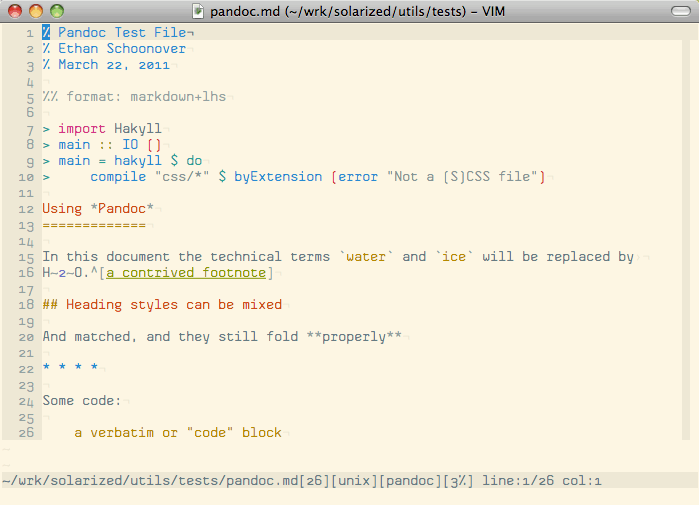The image size is (699, 505).
Task: Click on the 'March 22, 2011' date line
Action: [x=112, y=65]
